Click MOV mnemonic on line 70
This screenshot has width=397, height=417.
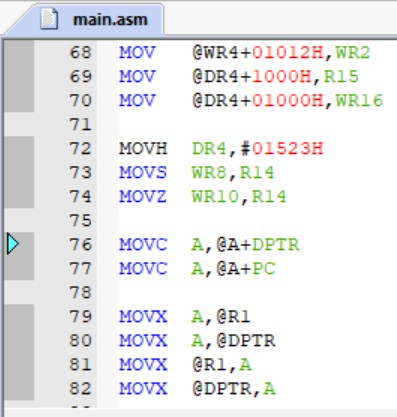click(x=137, y=101)
